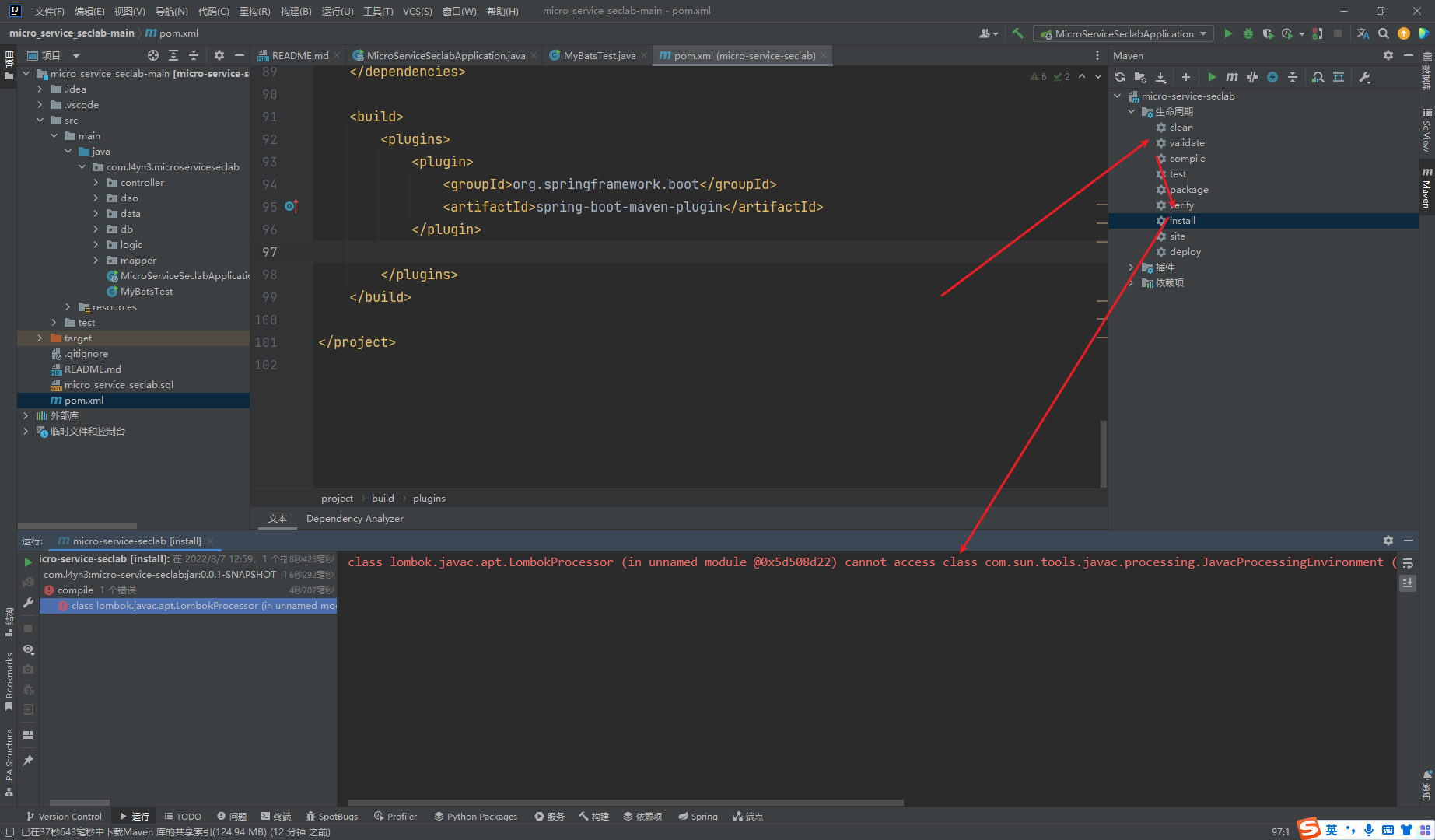Click the orange IDE update icon
The height and width of the screenshot is (840, 1435).
(1404, 33)
